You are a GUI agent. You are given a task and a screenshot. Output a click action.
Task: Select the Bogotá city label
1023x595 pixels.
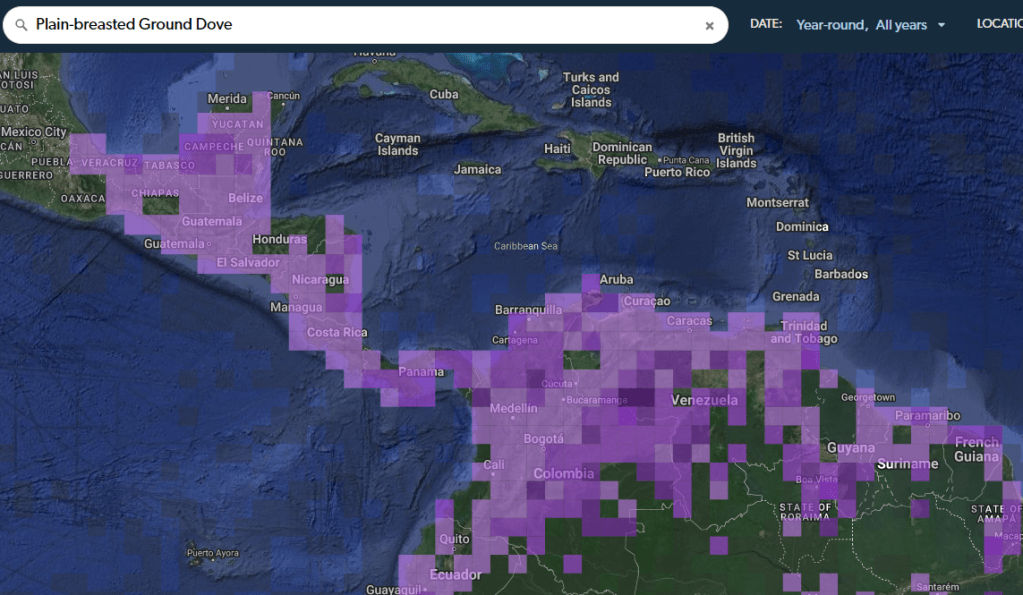(x=544, y=439)
